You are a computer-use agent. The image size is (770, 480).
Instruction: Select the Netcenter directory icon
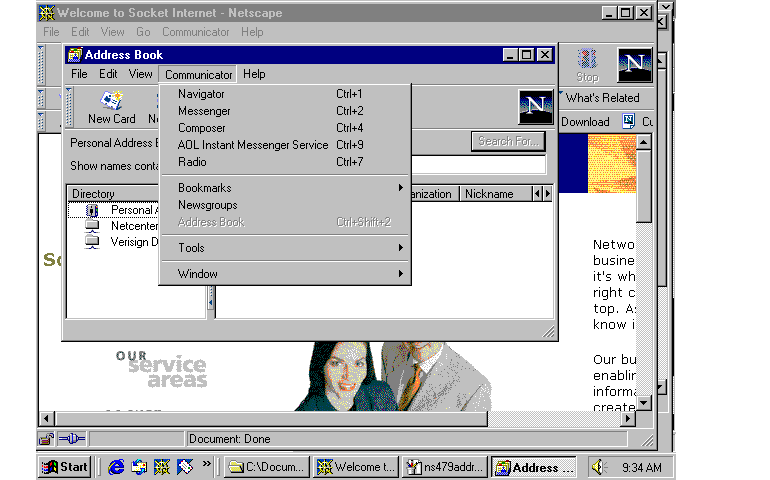[92, 226]
